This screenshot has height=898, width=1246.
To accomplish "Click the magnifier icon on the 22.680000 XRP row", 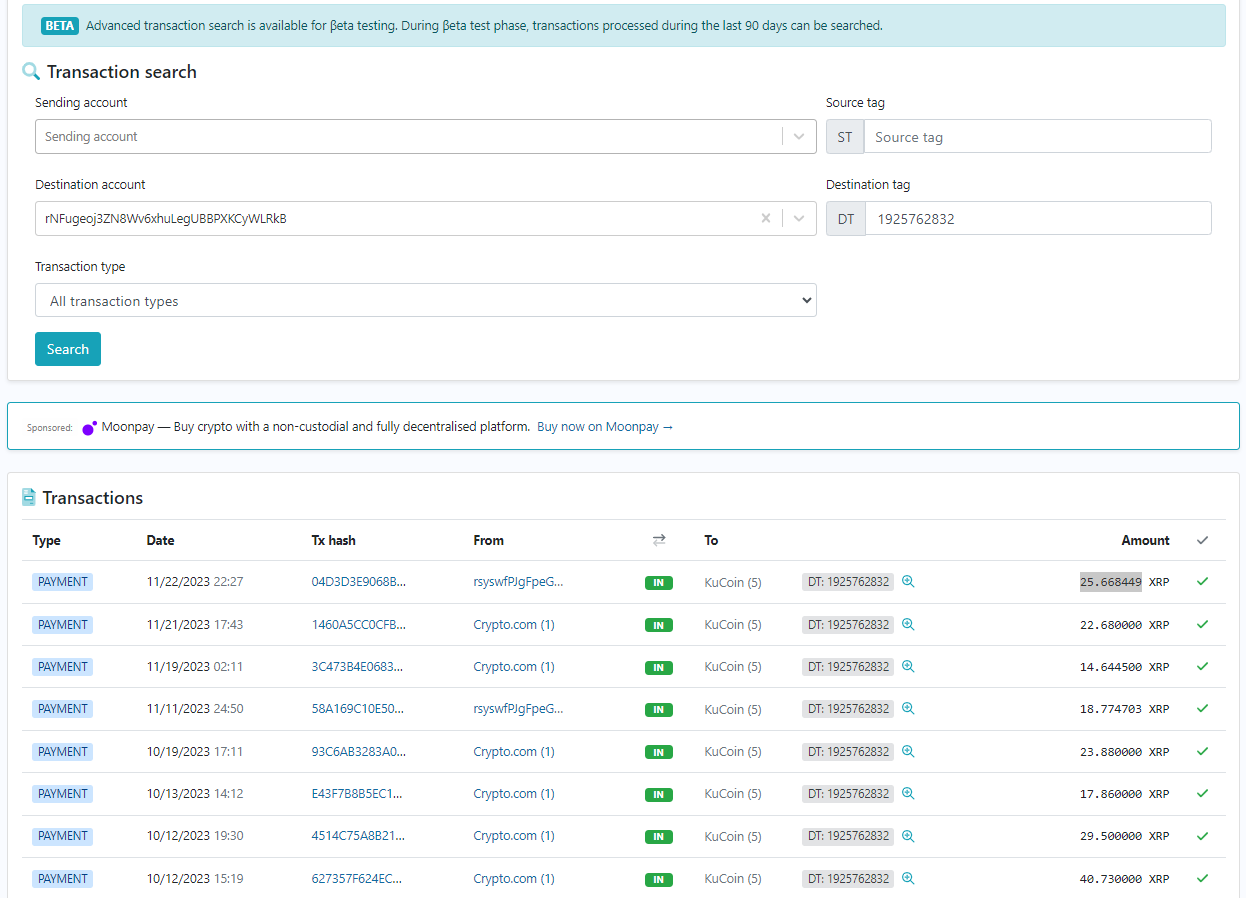I will [x=908, y=624].
